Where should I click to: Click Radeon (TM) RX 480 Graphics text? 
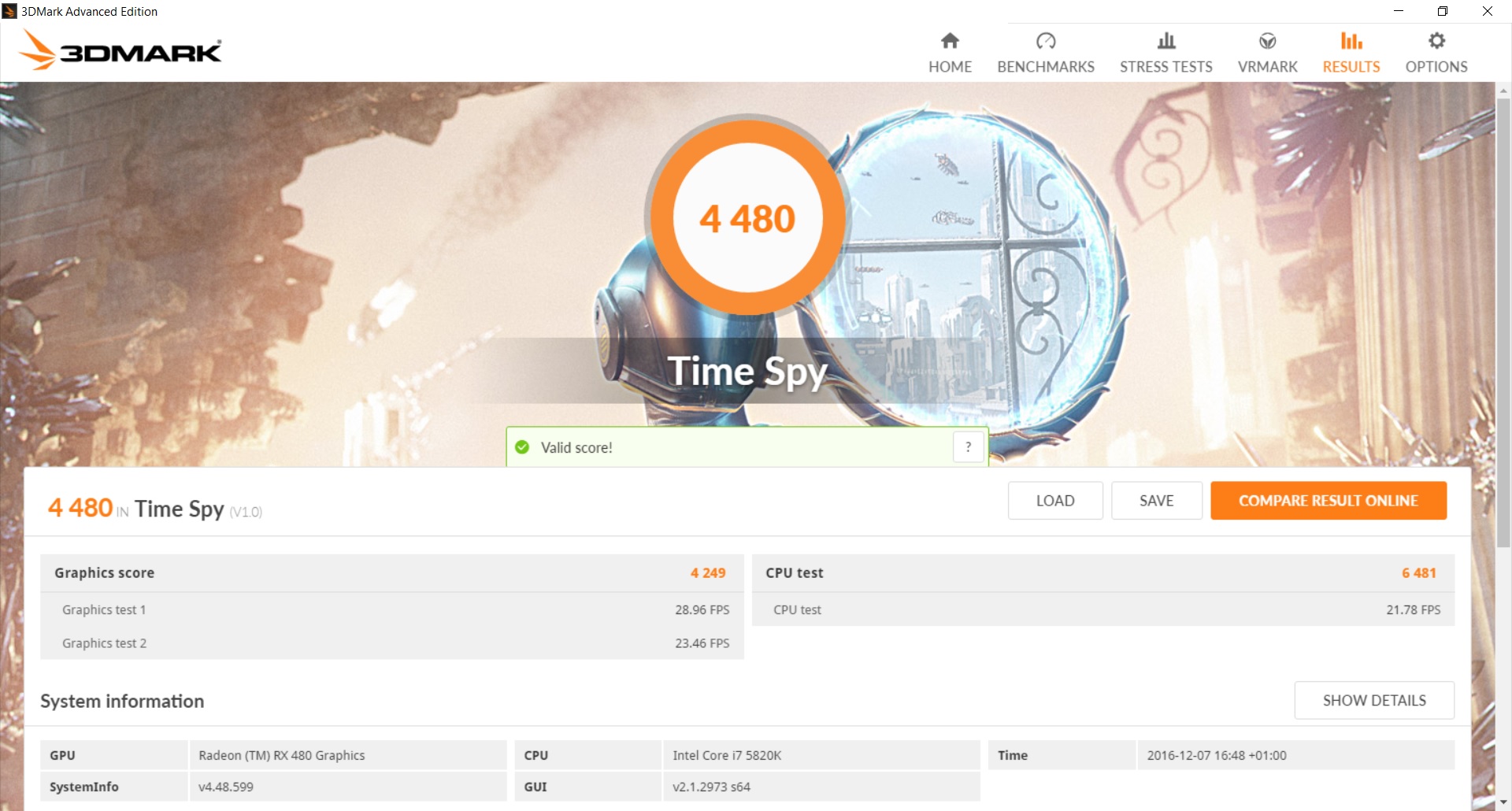(x=282, y=755)
